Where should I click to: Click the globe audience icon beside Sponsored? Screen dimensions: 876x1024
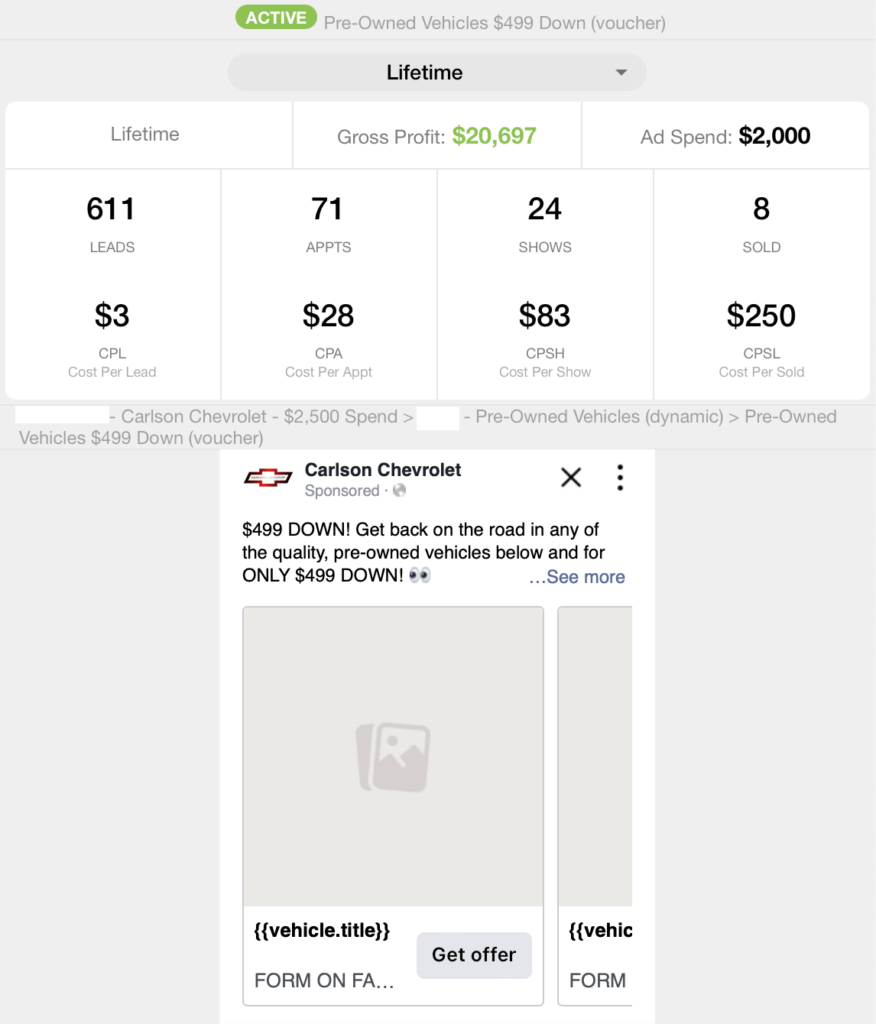pyautogui.click(x=400, y=491)
